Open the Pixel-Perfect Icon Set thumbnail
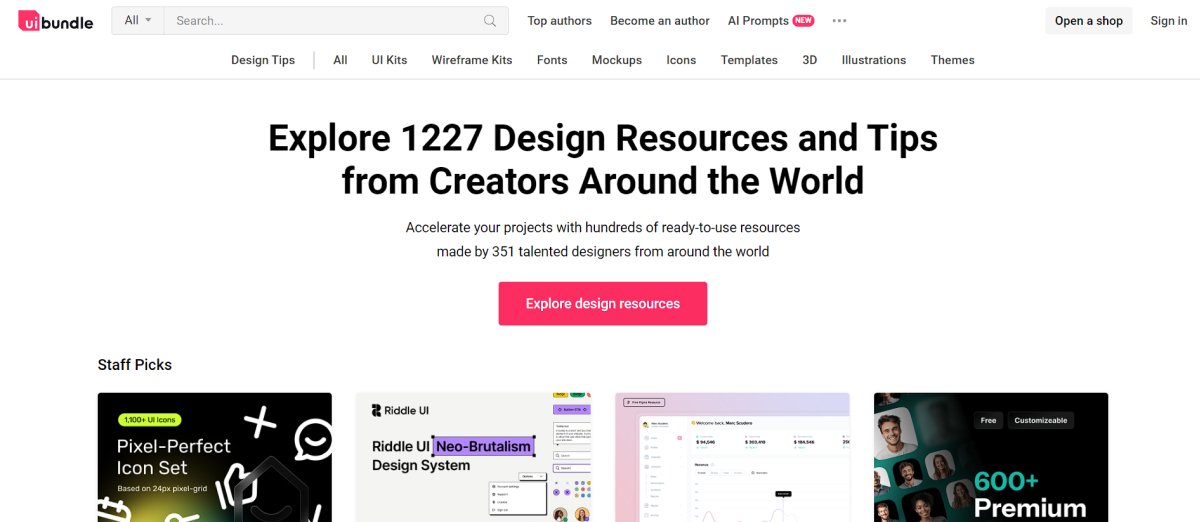Screen dimensions: 1200x522 [214, 457]
